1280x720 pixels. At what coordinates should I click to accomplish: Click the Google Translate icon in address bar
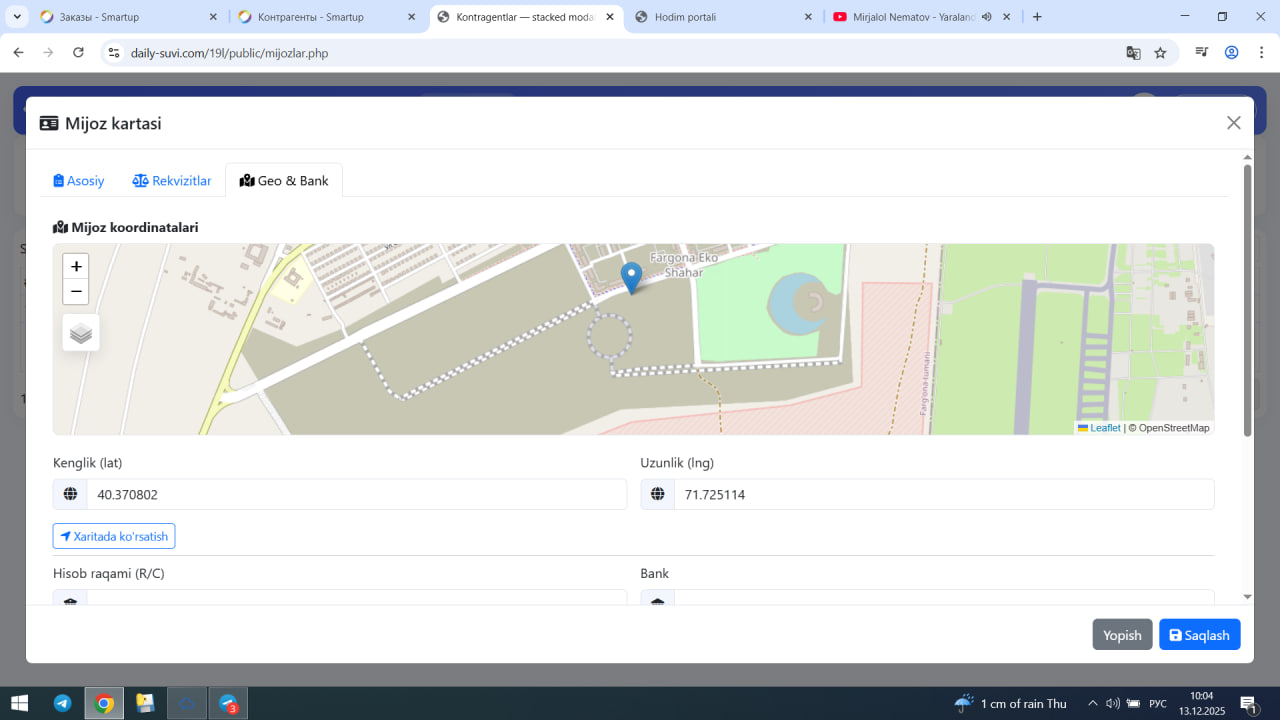pyautogui.click(x=1133, y=53)
